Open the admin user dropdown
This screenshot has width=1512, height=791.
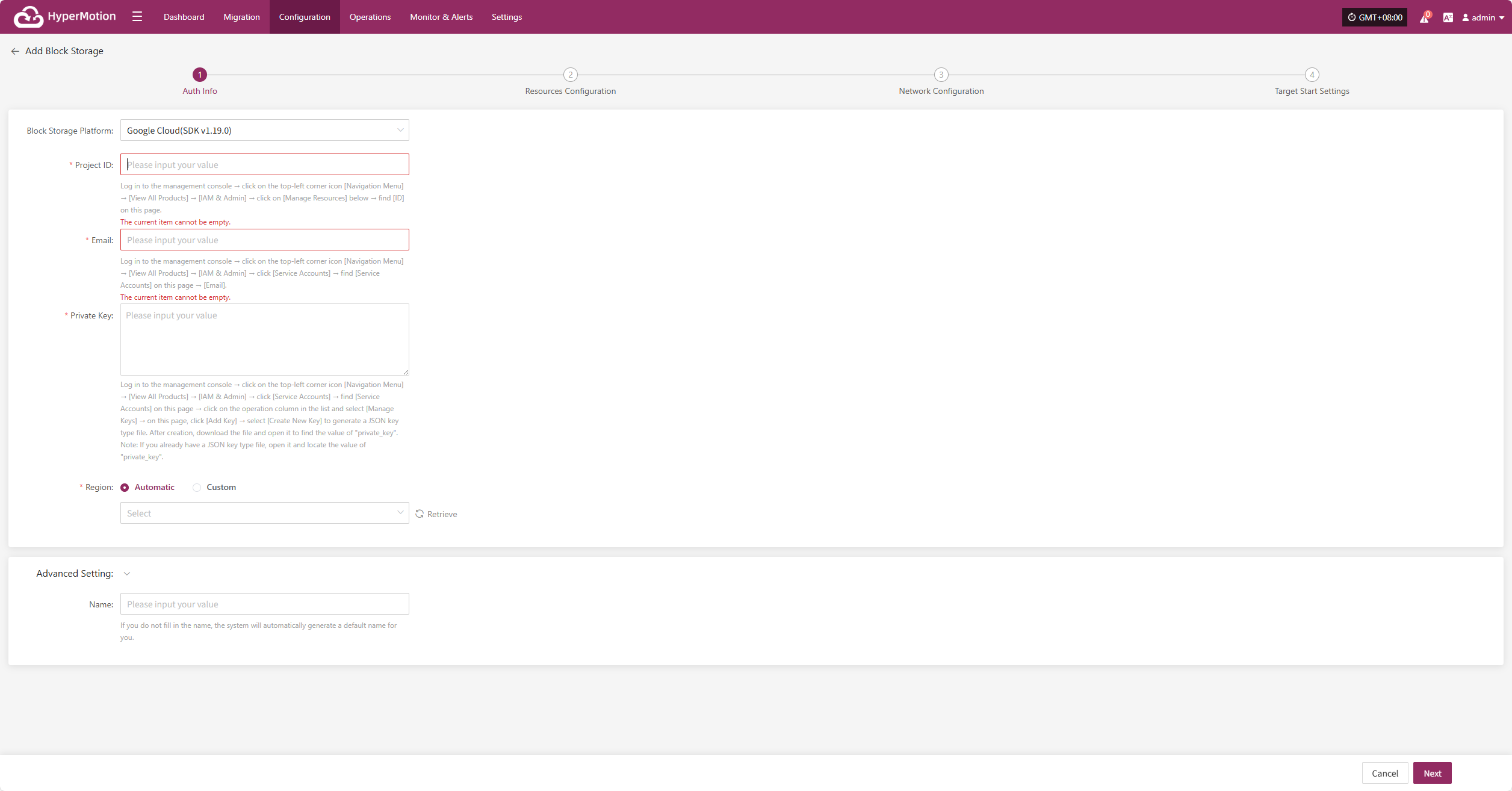pyautogui.click(x=1483, y=17)
